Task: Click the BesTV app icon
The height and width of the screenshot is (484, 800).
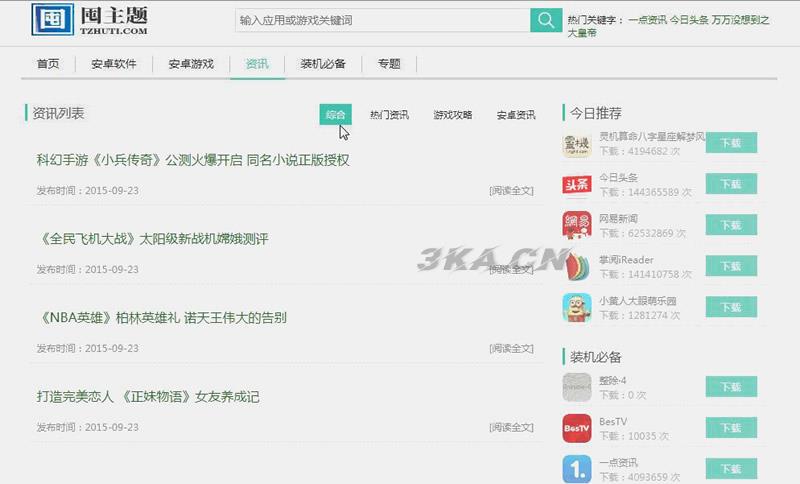Action: 577,429
